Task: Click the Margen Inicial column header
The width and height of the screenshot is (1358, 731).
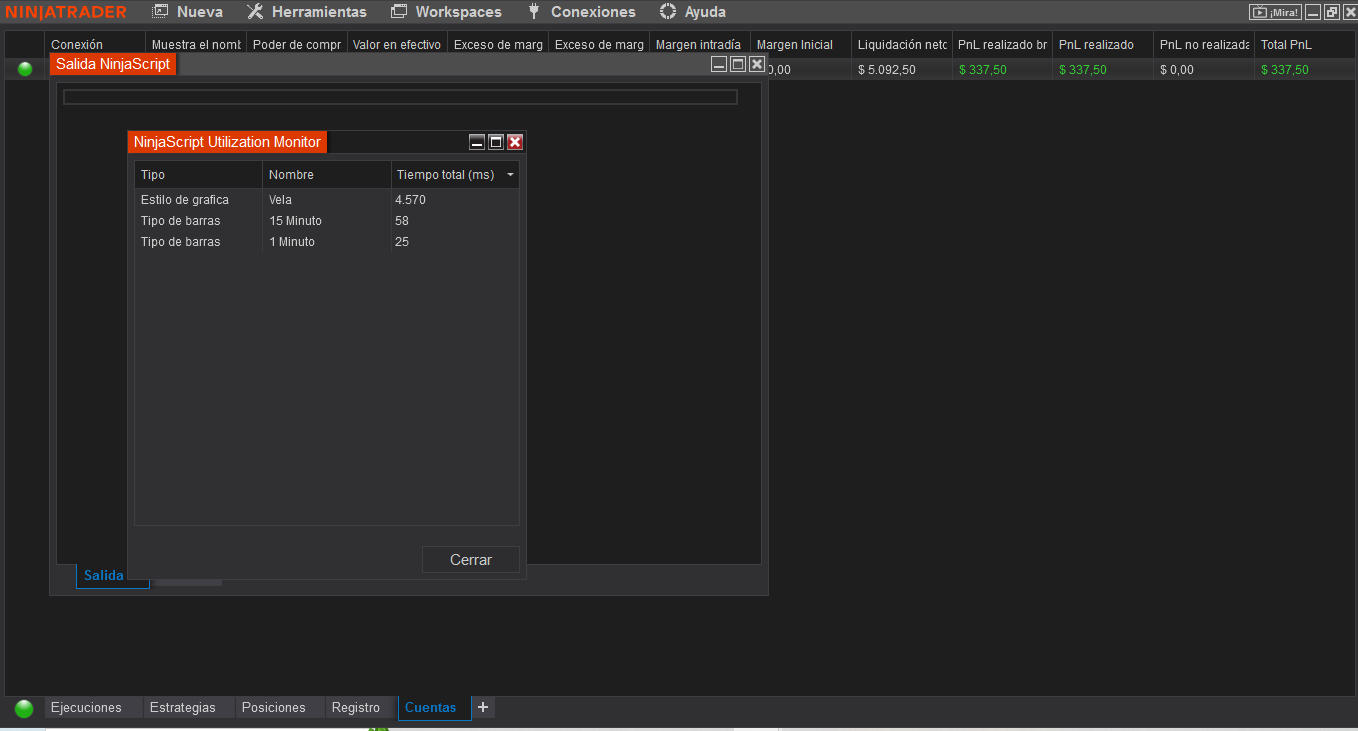Action: [800, 45]
